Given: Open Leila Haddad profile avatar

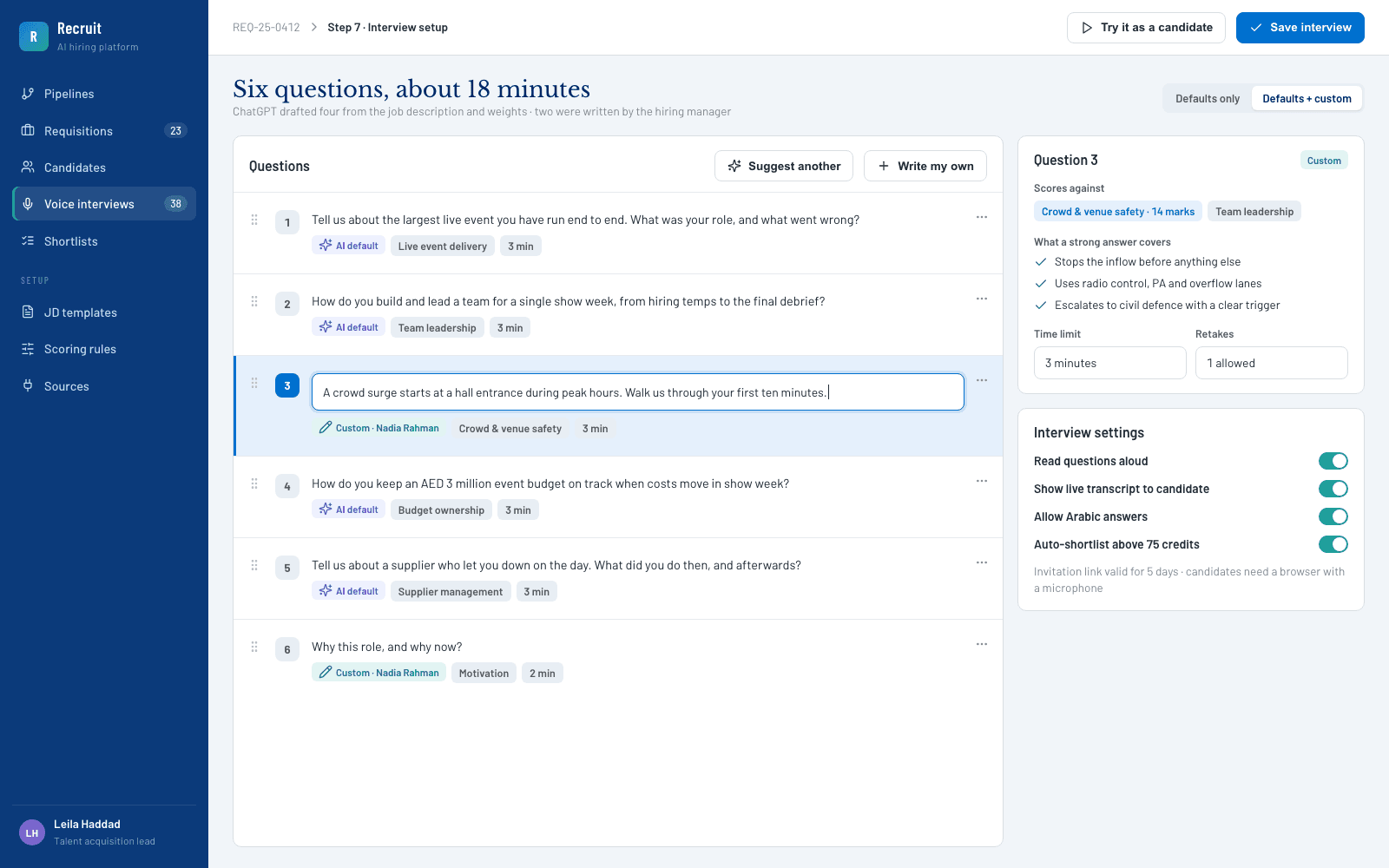Looking at the screenshot, I should 32,832.
